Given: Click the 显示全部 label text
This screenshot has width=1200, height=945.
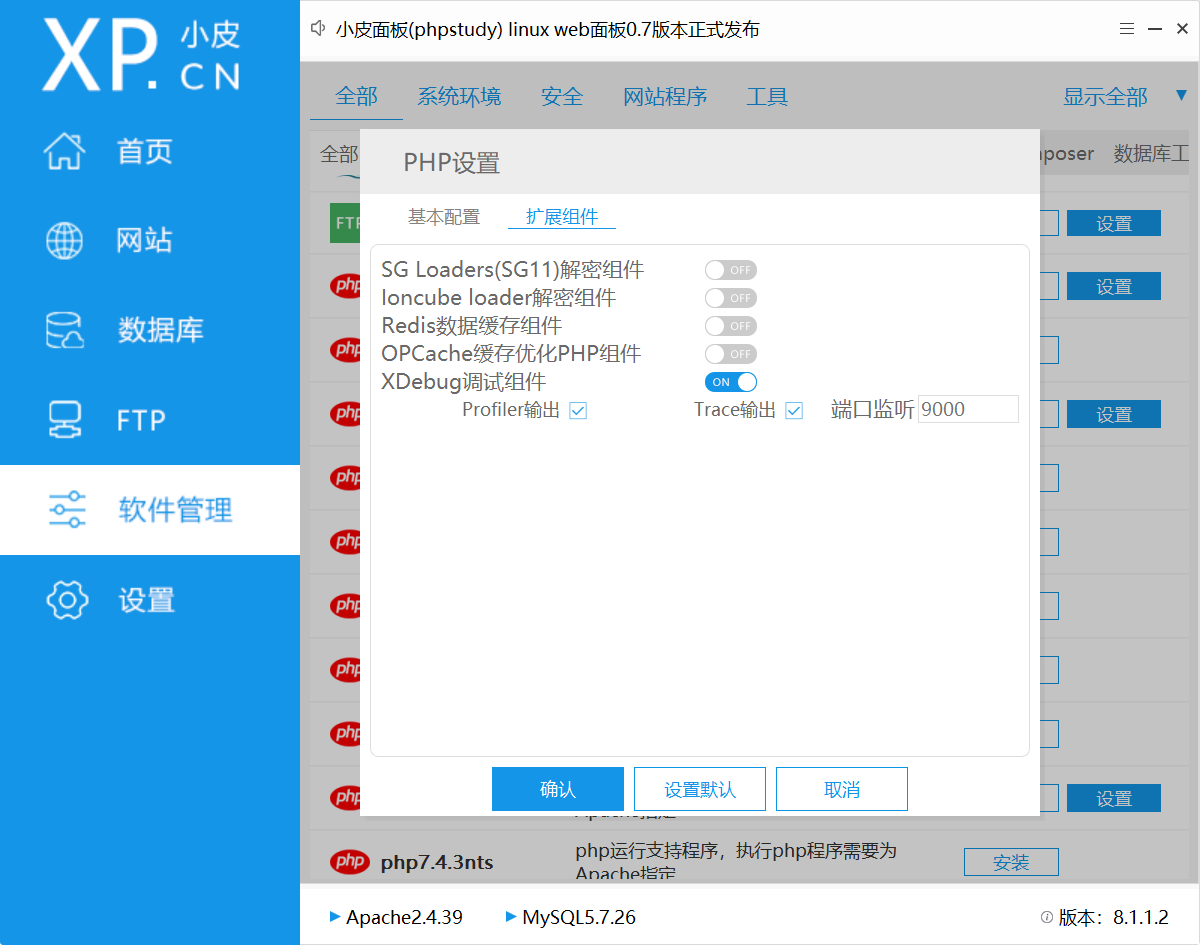Looking at the screenshot, I should 1105,96.
